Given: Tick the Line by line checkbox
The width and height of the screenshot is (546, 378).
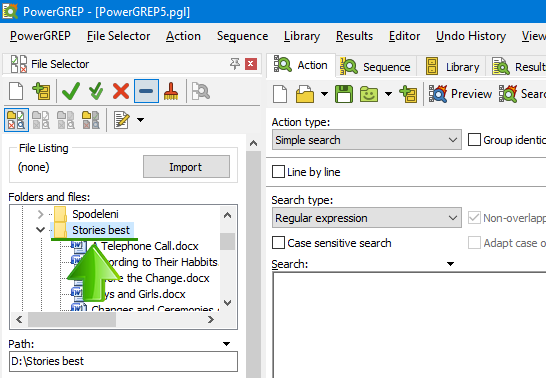Looking at the screenshot, I should pos(278,172).
